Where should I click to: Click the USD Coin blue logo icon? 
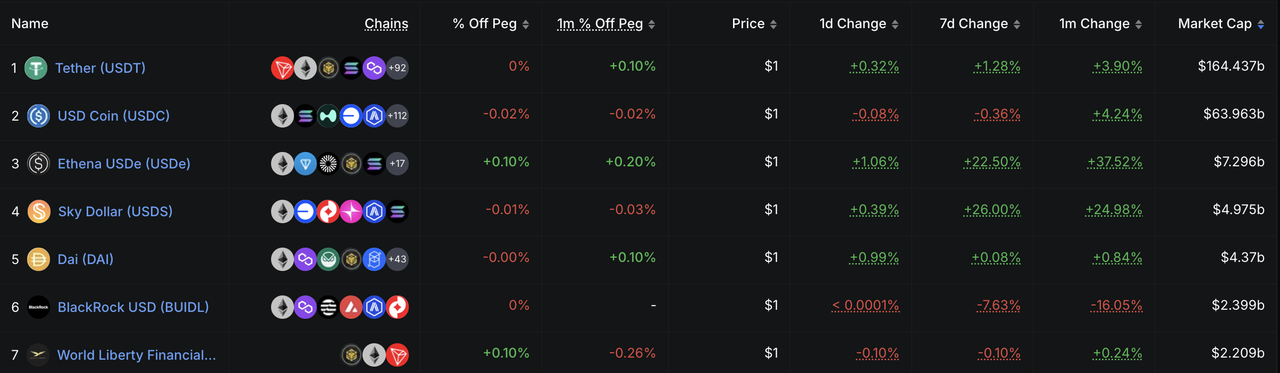[x=39, y=115]
